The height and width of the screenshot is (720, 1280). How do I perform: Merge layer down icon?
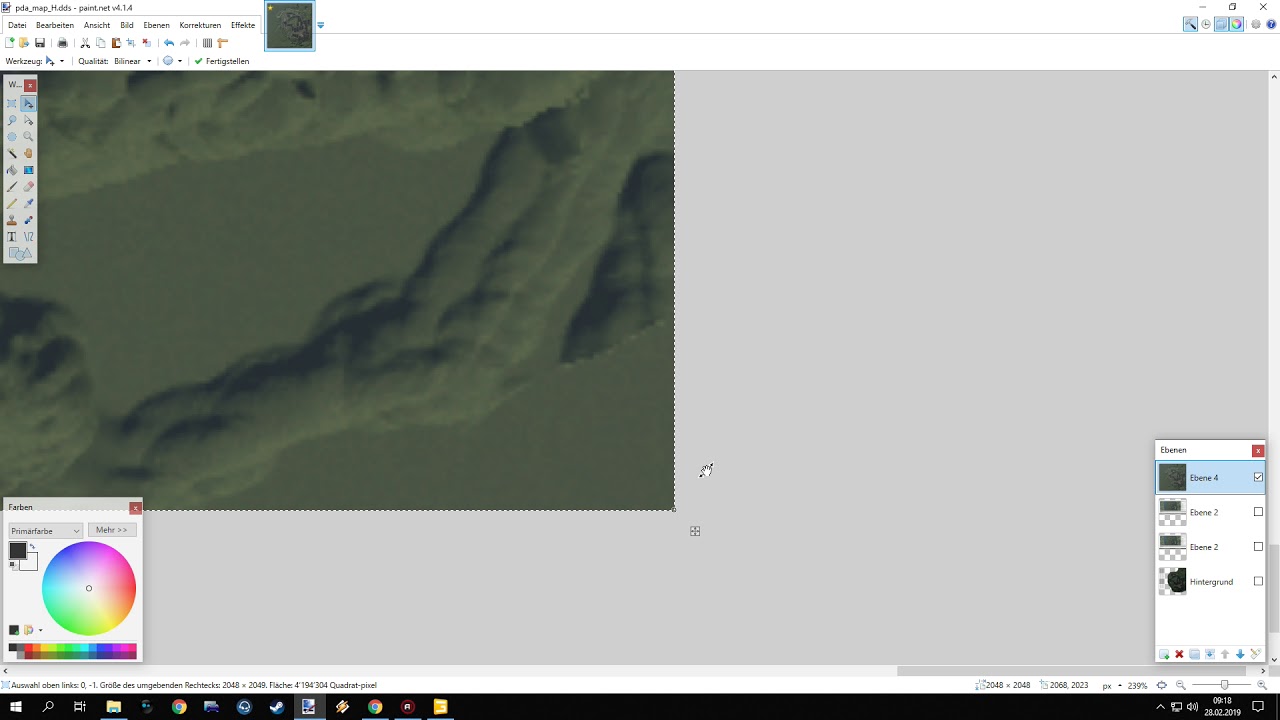pyautogui.click(x=1210, y=654)
